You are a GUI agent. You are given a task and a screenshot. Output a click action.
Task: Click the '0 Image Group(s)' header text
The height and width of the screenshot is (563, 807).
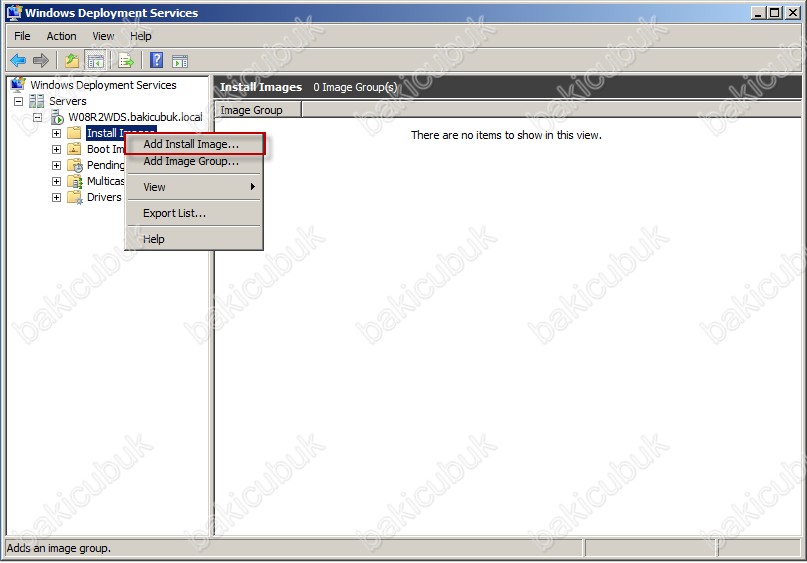[355, 87]
